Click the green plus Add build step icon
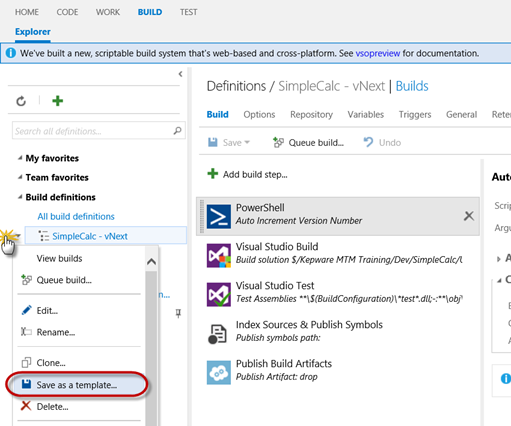 click(213, 174)
